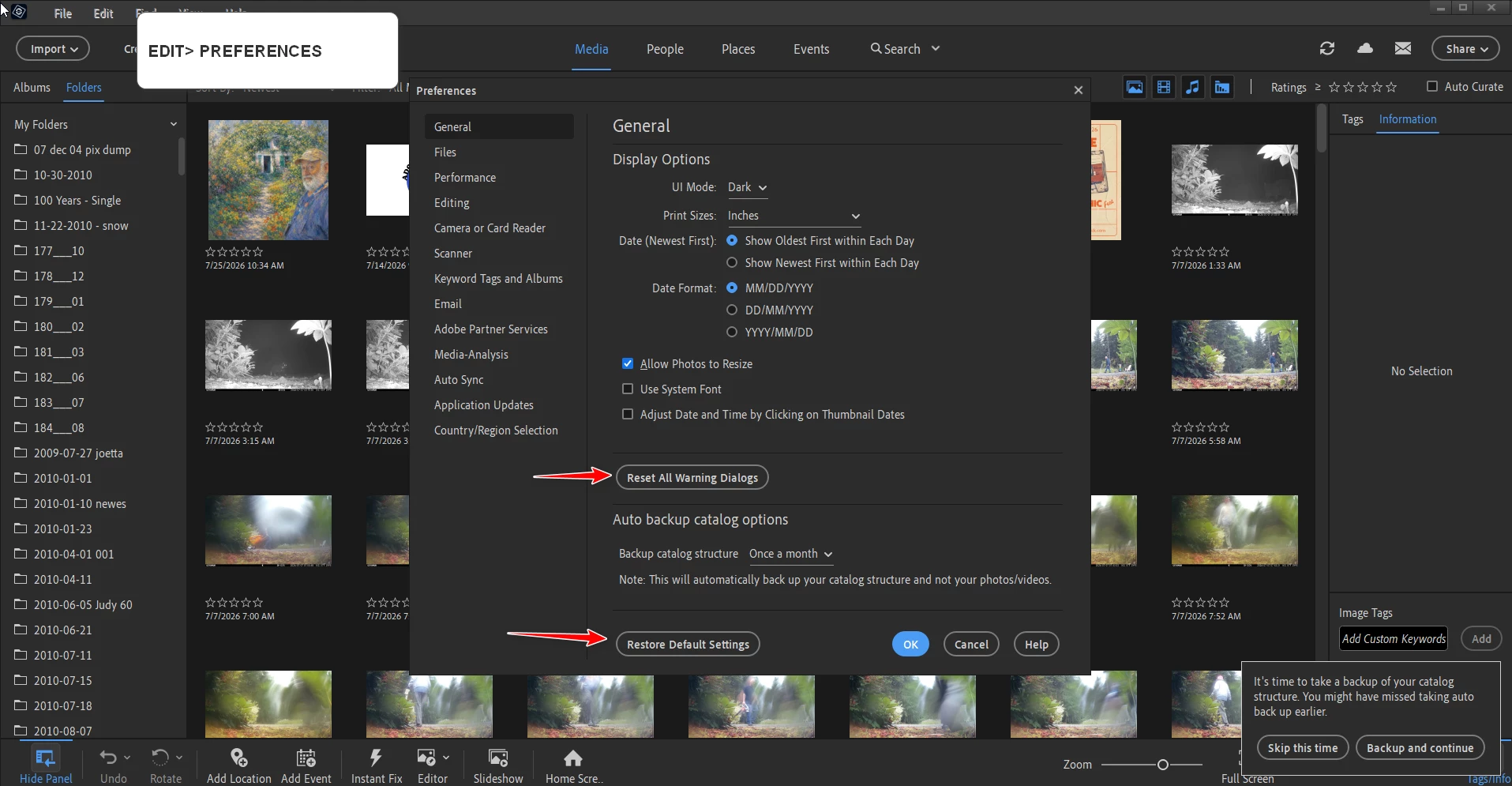Show videos media type filter icon
The height and width of the screenshot is (786, 1512).
click(x=1164, y=87)
